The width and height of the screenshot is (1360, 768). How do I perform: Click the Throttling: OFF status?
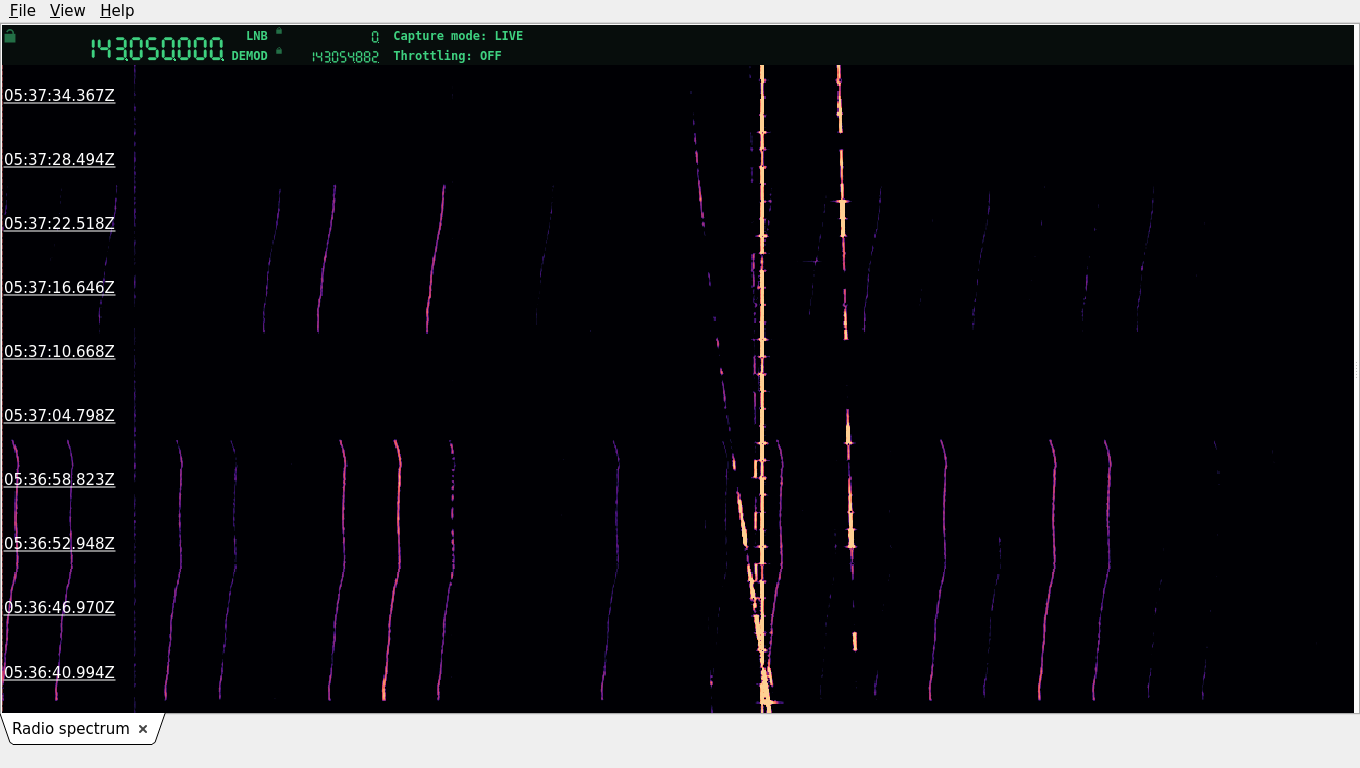447,56
